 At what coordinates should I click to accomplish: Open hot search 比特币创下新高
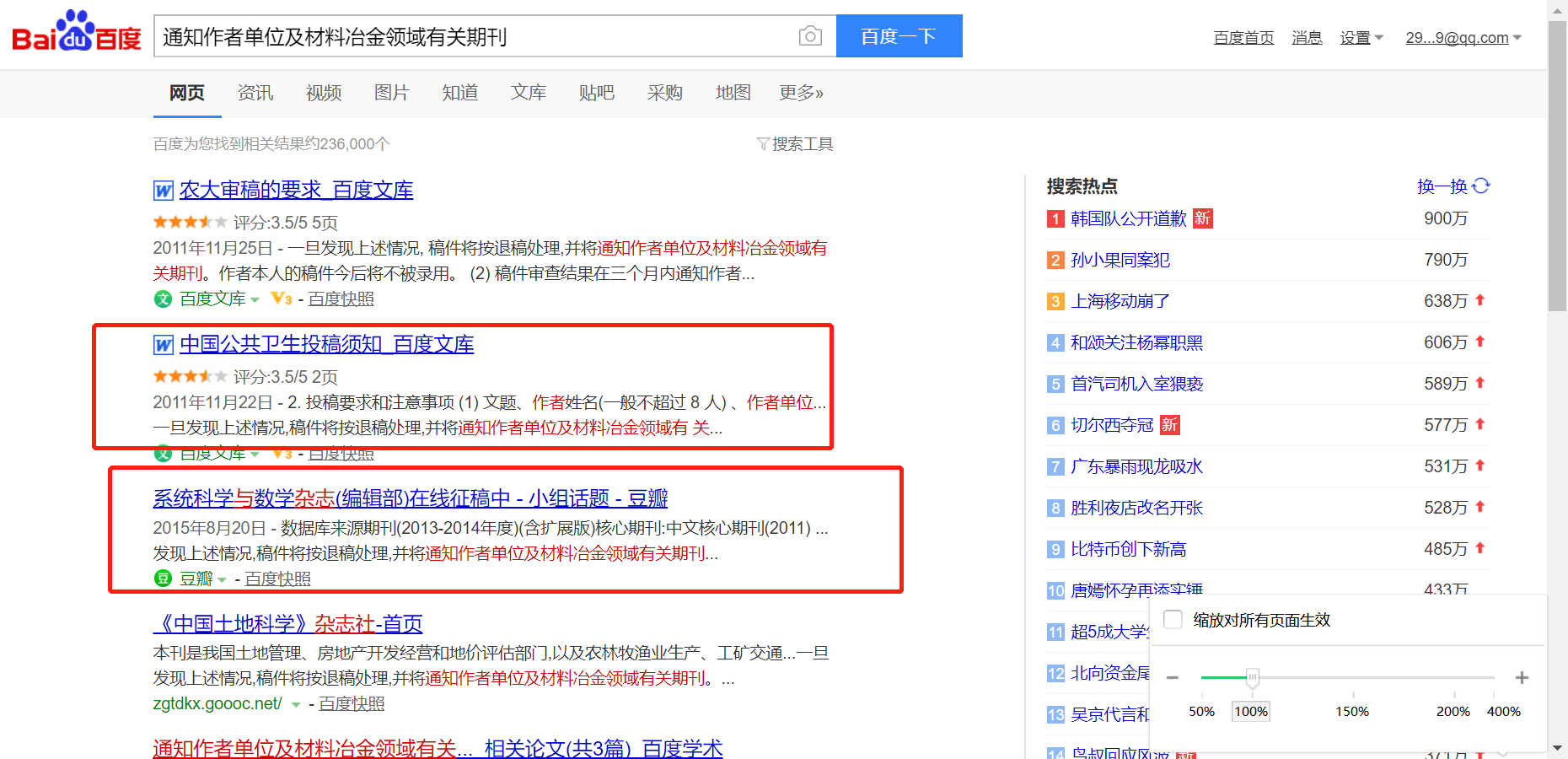pyautogui.click(x=1129, y=549)
